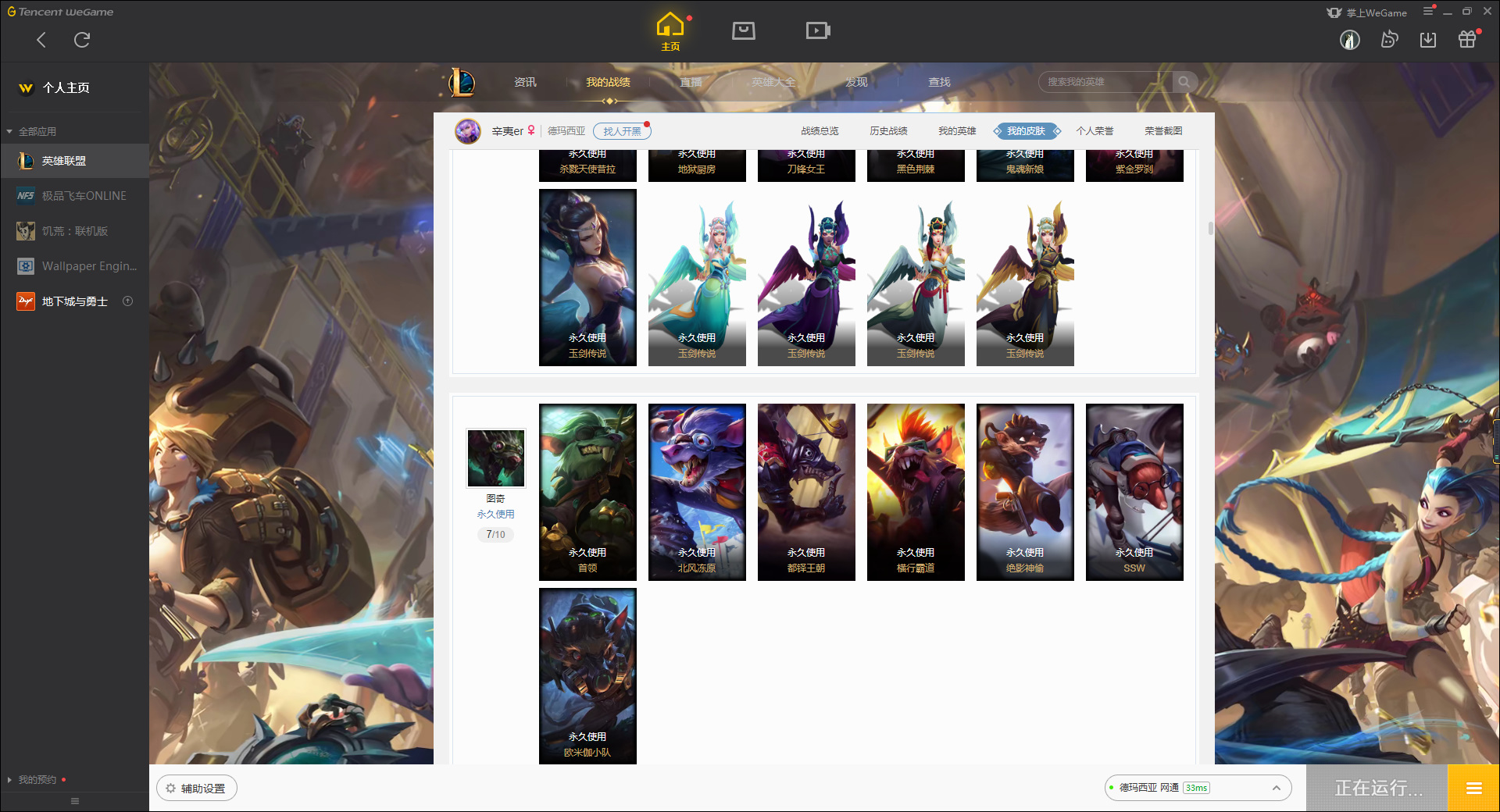The height and width of the screenshot is (812, 1500).
Task: Click the summoner avatar 辛夷er
Action: tap(468, 131)
